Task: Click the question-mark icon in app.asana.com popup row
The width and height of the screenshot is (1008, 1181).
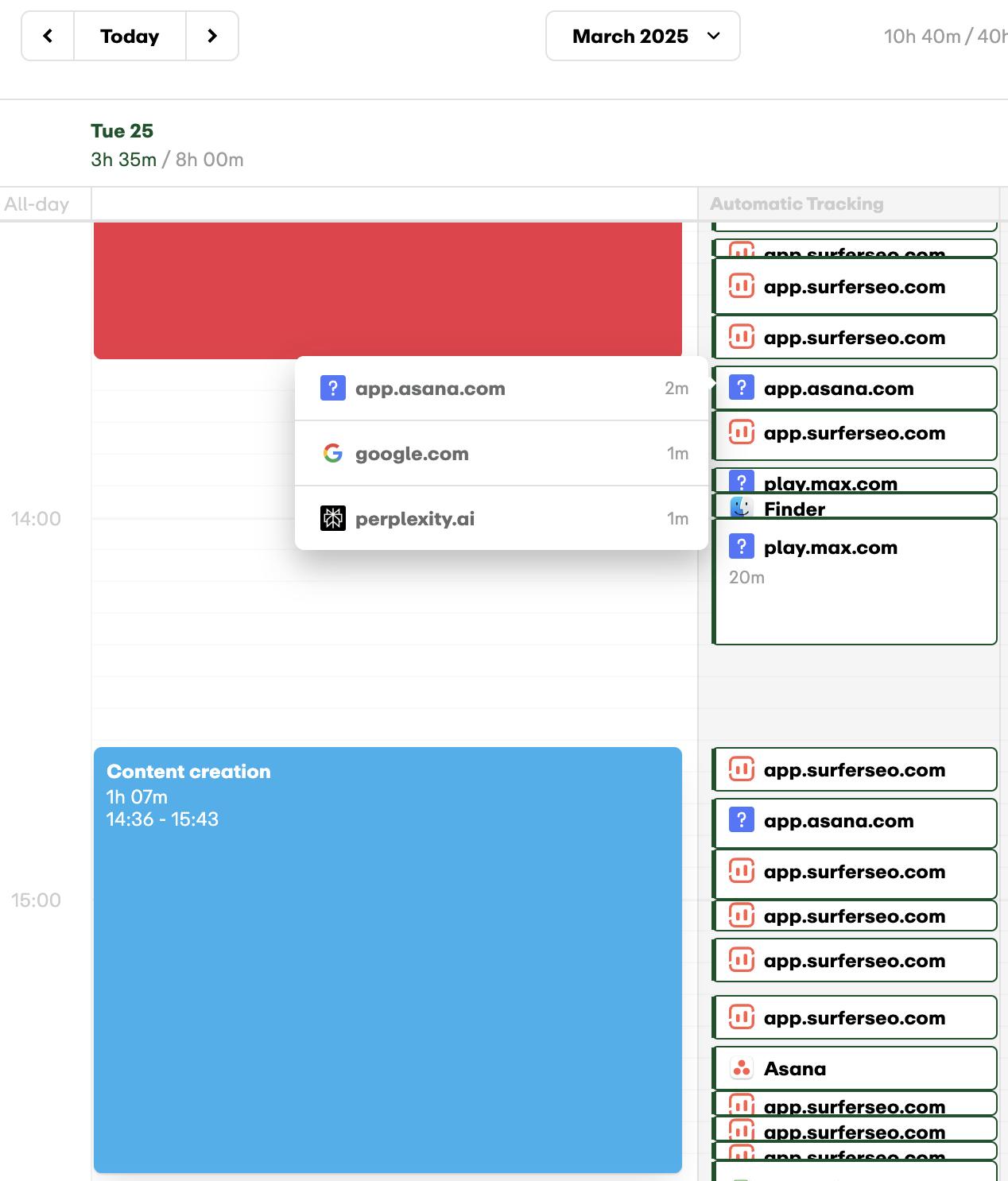Action: coord(333,388)
